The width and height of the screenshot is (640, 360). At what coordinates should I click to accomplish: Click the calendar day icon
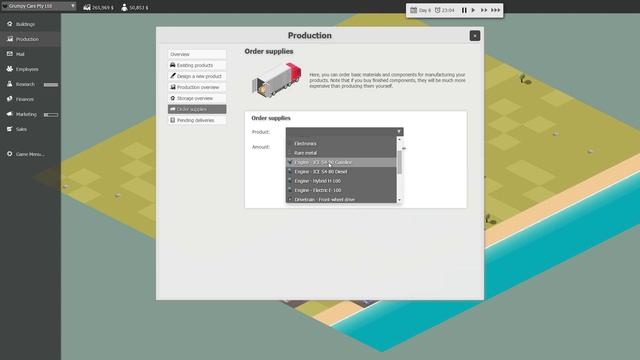(x=413, y=10)
